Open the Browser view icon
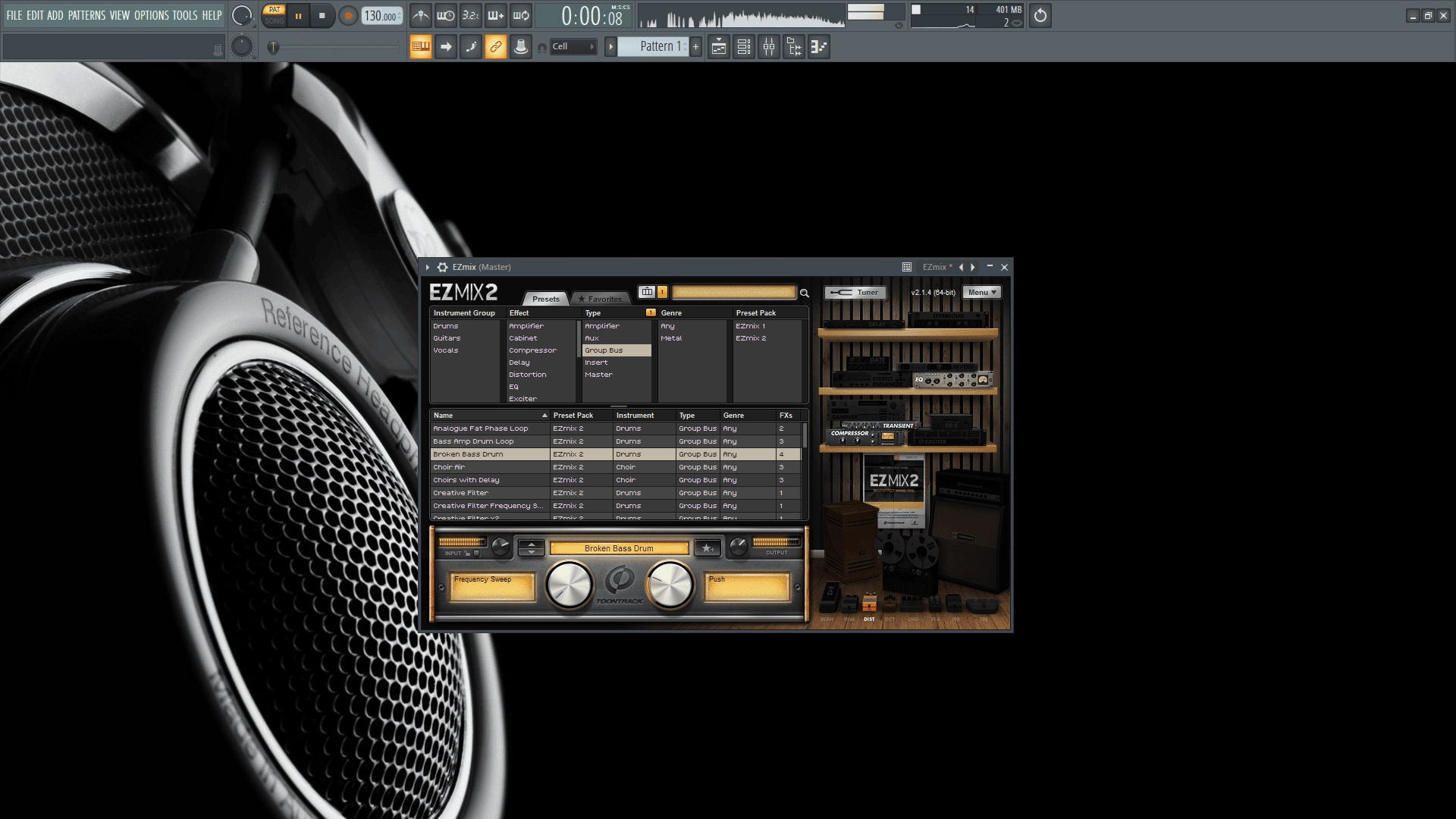This screenshot has height=819, width=1456. tap(794, 47)
